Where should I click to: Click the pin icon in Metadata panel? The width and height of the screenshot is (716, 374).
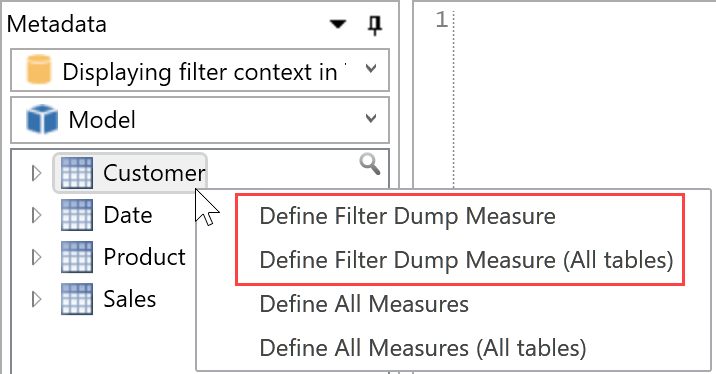click(x=375, y=25)
